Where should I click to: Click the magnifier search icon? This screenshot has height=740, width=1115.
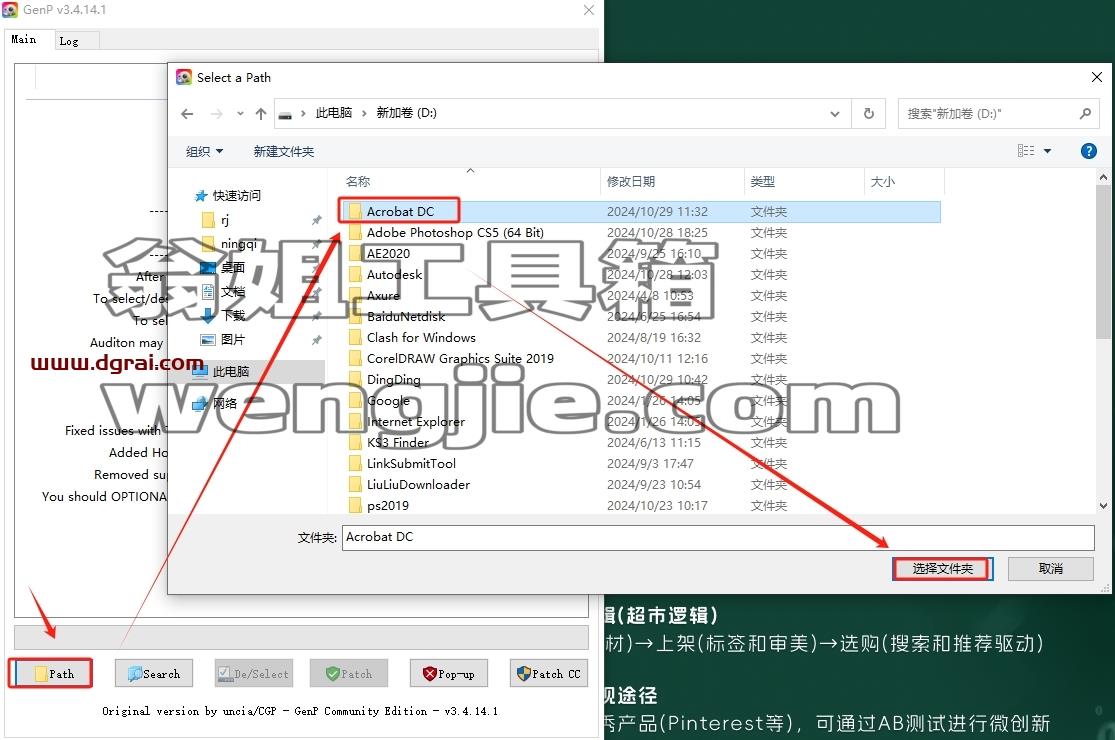[x=1085, y=114]
